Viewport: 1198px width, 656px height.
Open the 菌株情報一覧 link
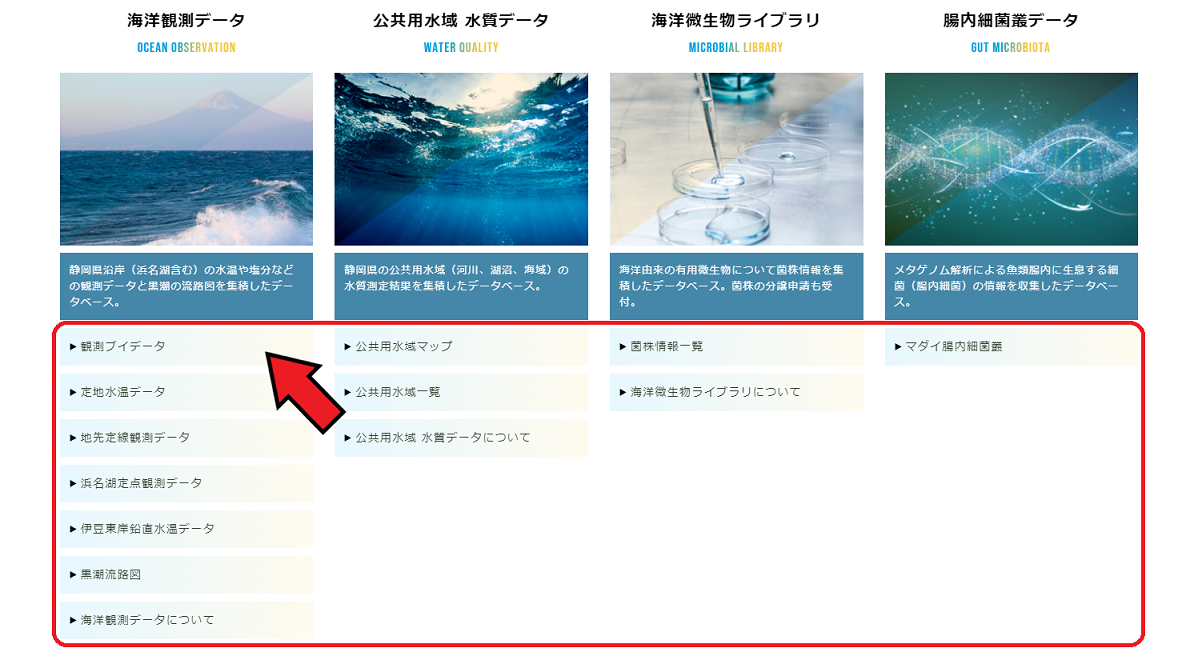click(x=737, y=347)
